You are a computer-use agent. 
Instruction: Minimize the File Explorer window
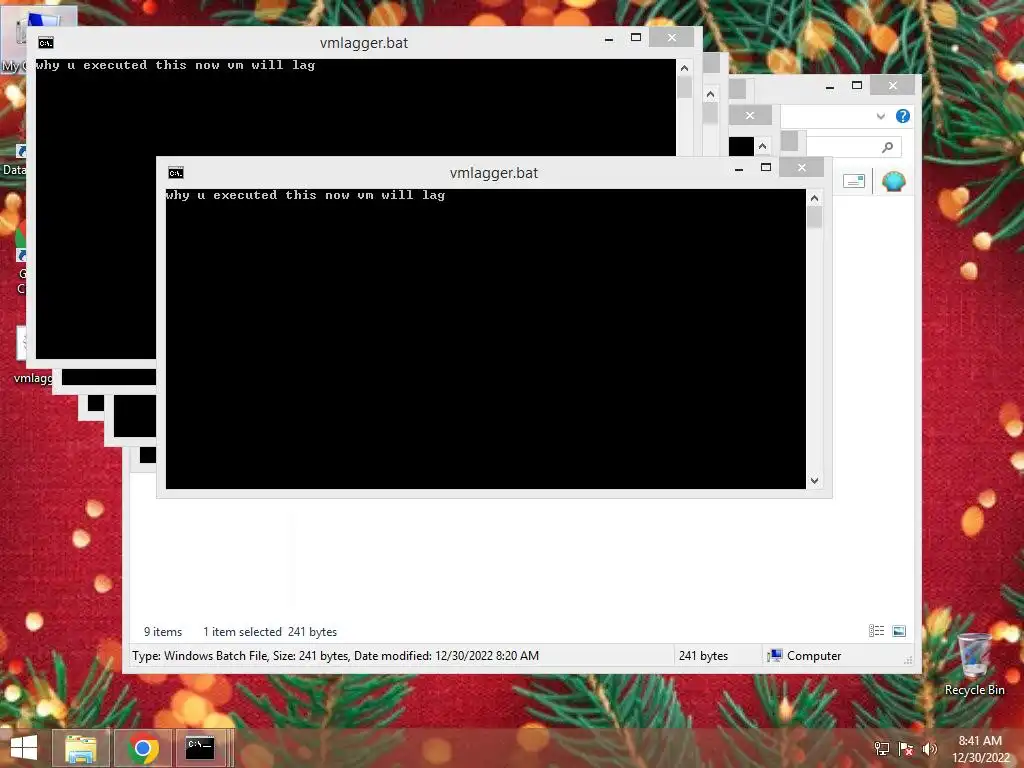tap(829, 86)
